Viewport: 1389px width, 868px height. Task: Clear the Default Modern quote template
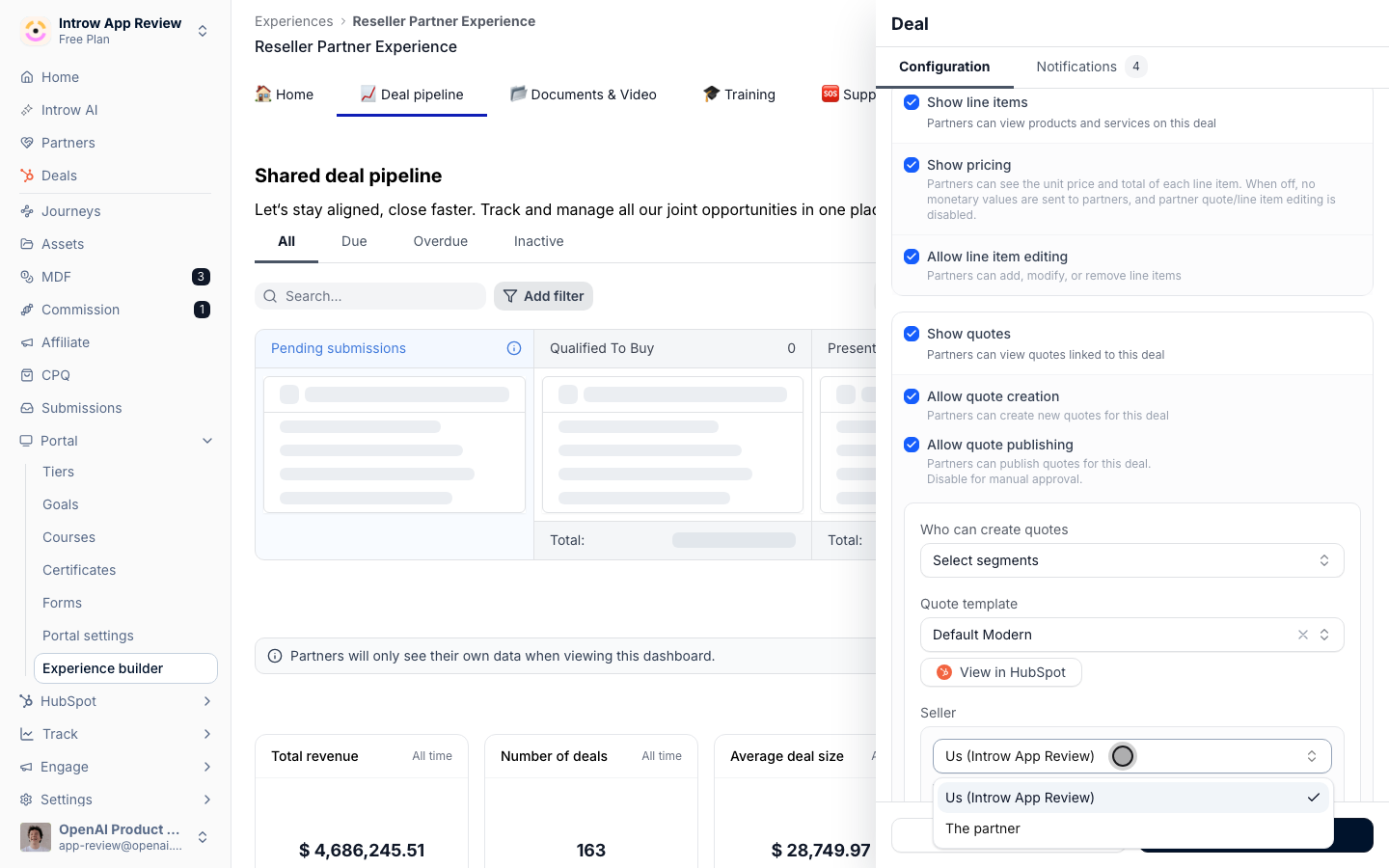tap(1303, 635)
